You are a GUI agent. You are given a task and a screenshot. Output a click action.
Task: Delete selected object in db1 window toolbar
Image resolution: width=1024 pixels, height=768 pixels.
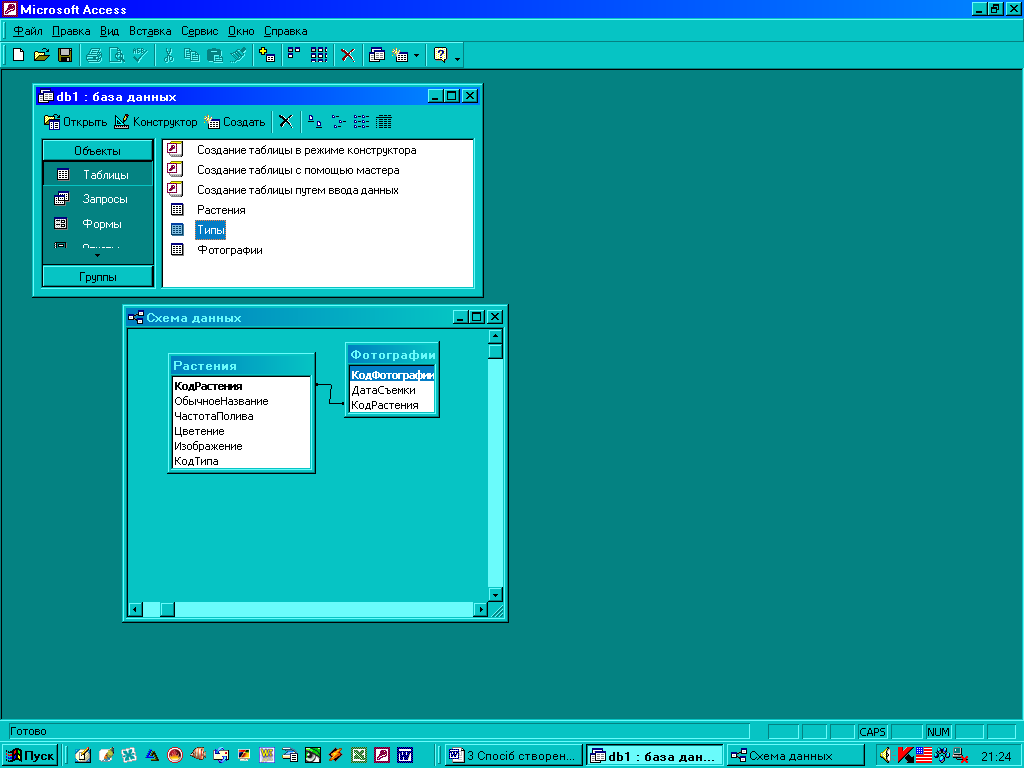click(286, 122)
